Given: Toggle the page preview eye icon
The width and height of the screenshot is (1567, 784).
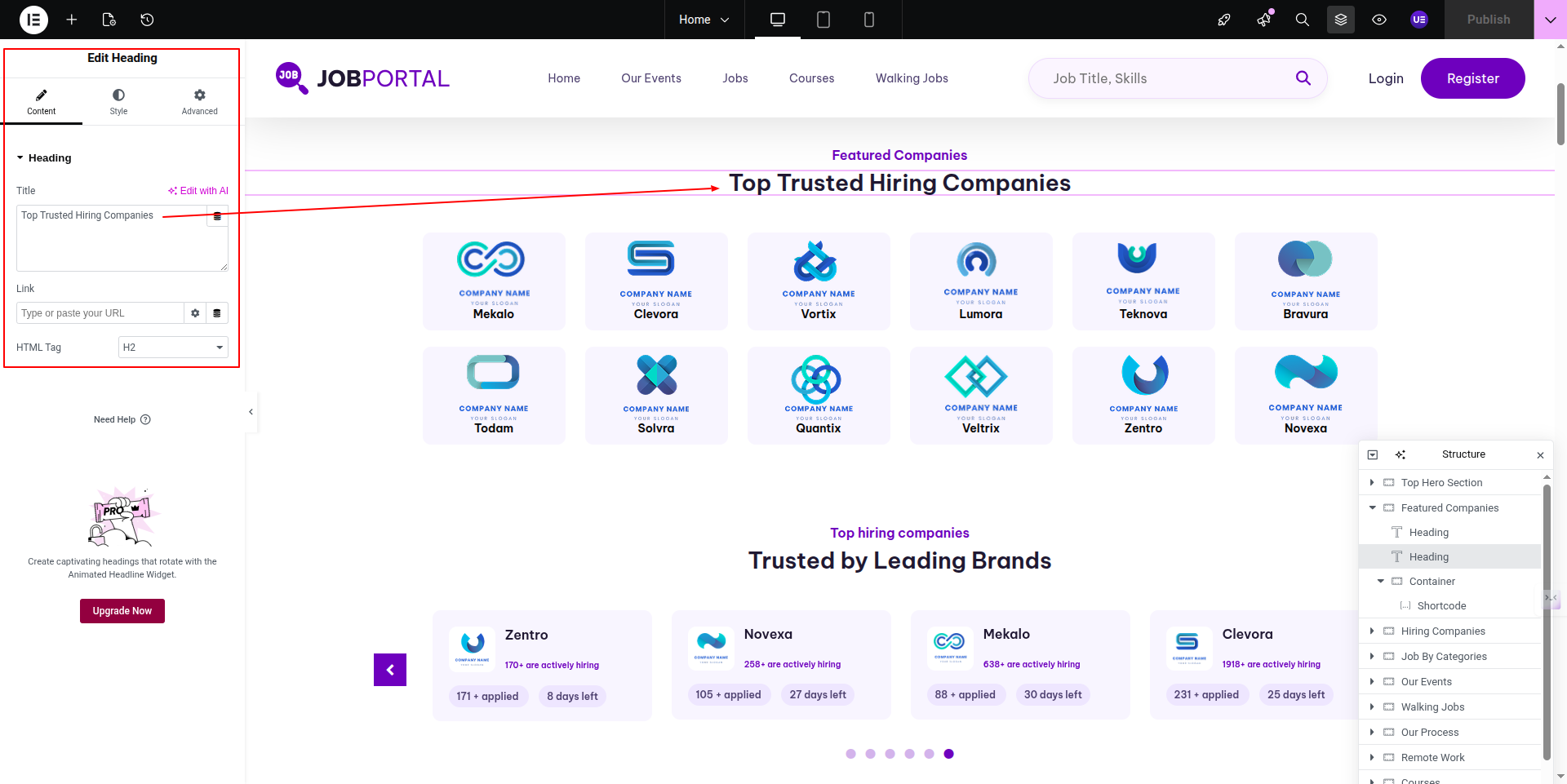Looking at the screenshot, I should point(1379,20).
